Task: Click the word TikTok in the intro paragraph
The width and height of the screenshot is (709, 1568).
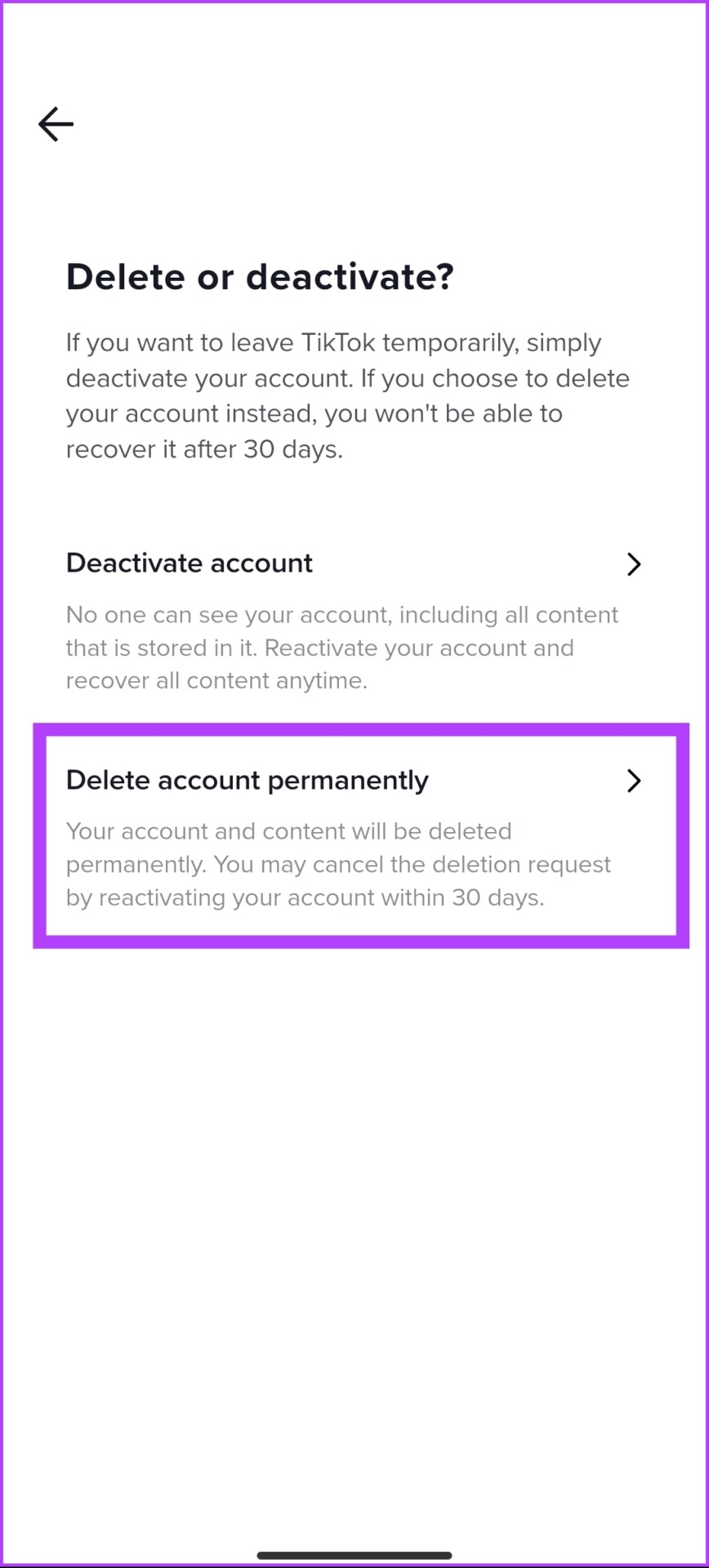Action: tap(338, 342)
